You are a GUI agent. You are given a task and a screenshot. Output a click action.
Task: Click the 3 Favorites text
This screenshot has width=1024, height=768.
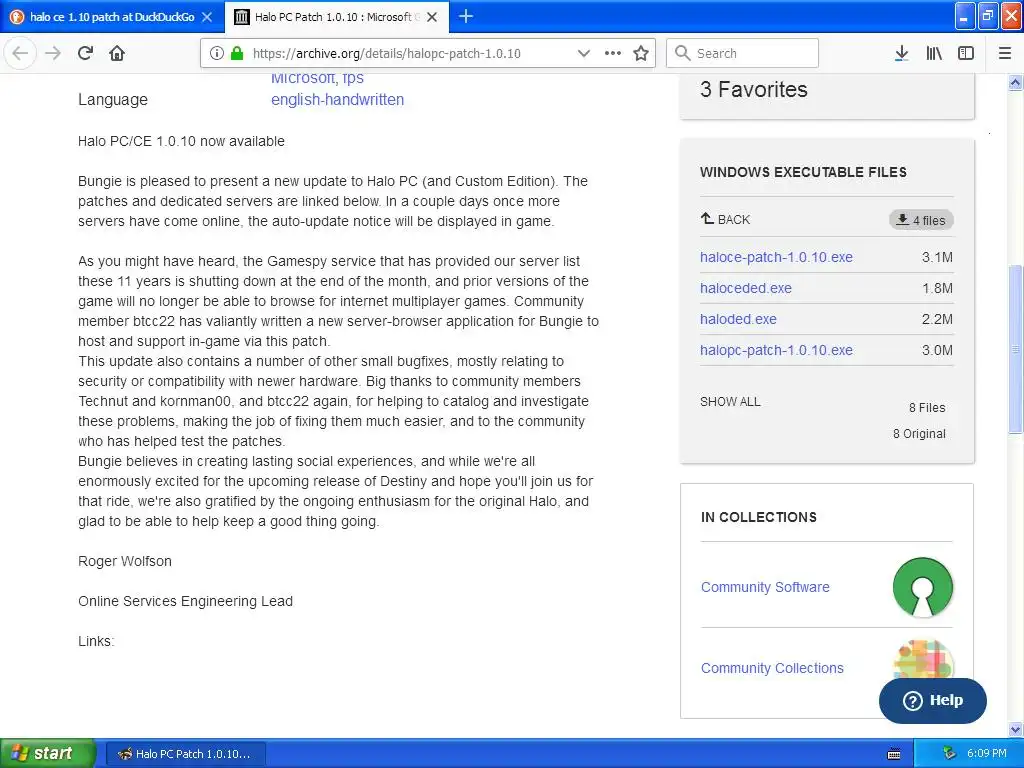coord(754,89)
